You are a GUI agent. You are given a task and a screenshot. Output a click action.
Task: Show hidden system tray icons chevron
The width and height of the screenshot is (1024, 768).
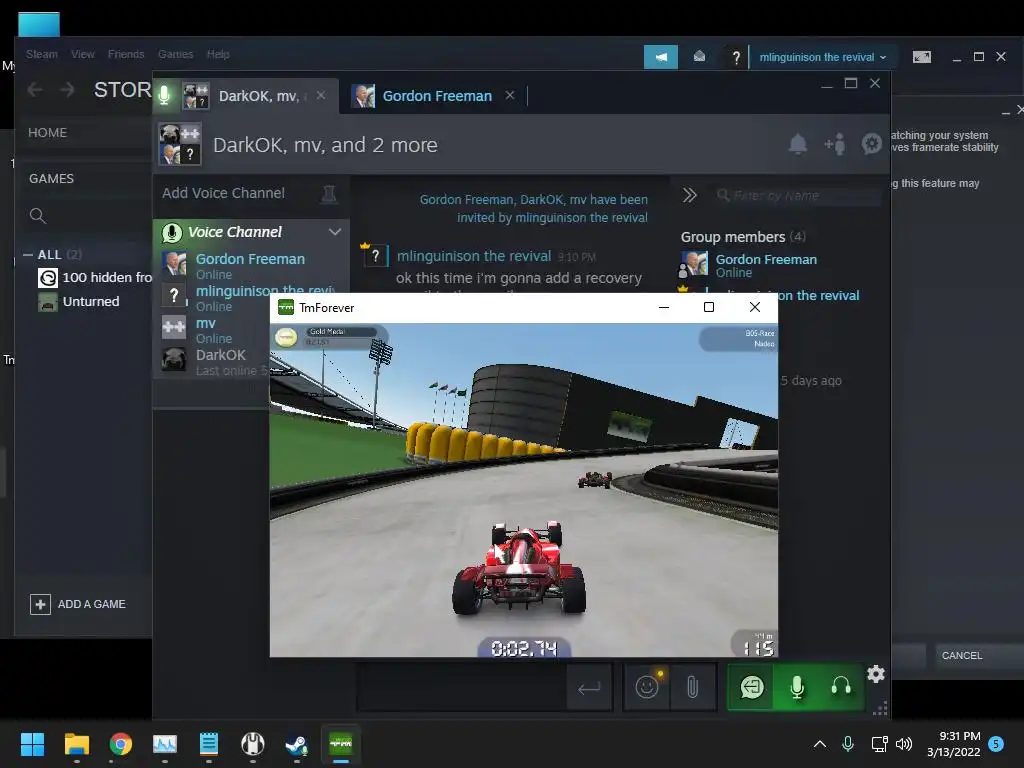820,744
